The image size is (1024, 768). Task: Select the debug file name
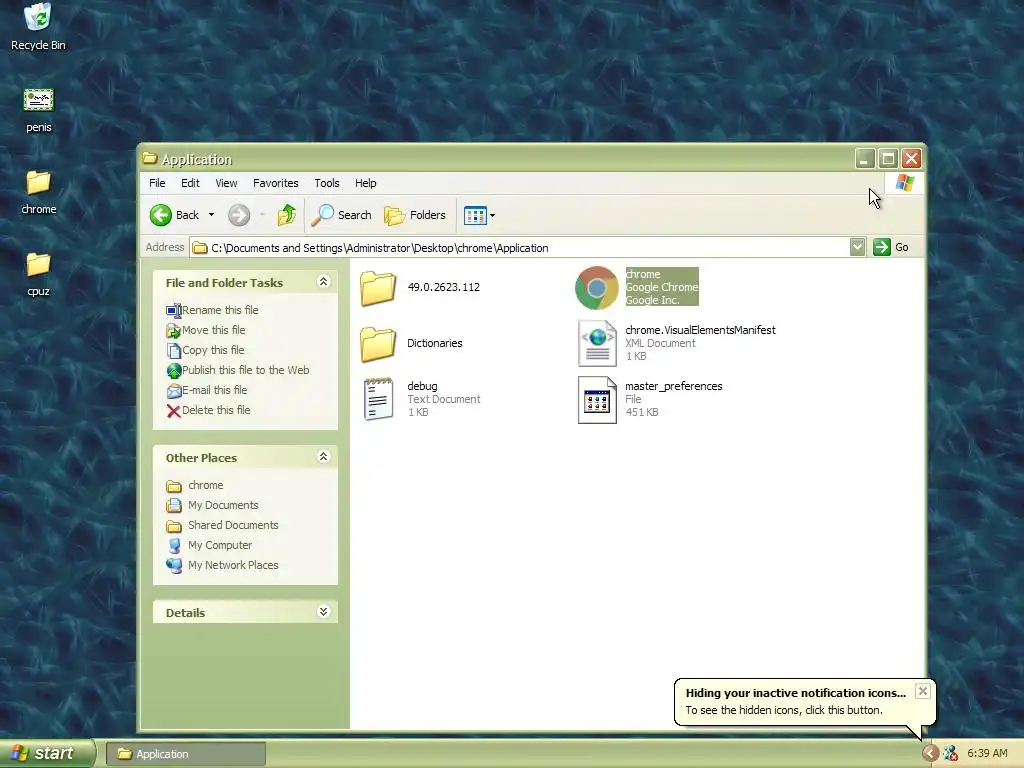coord(422,387)
